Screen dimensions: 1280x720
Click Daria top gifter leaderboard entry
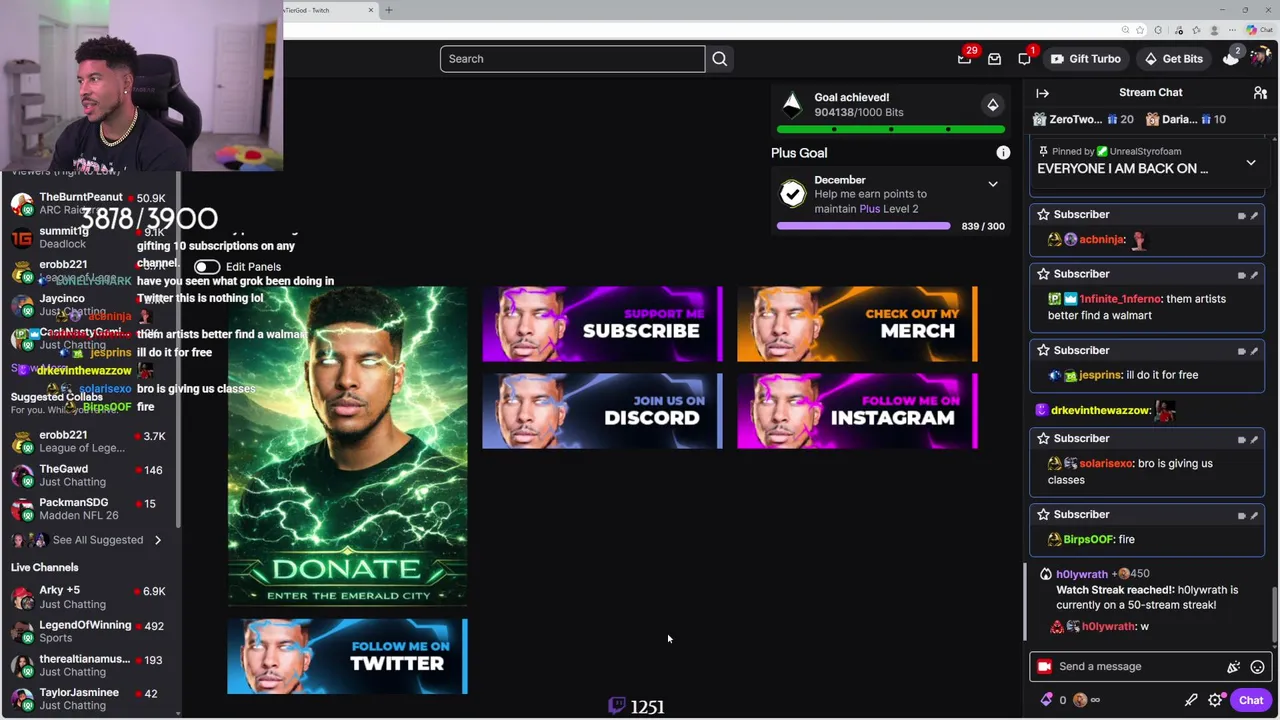coord(1186,120)
